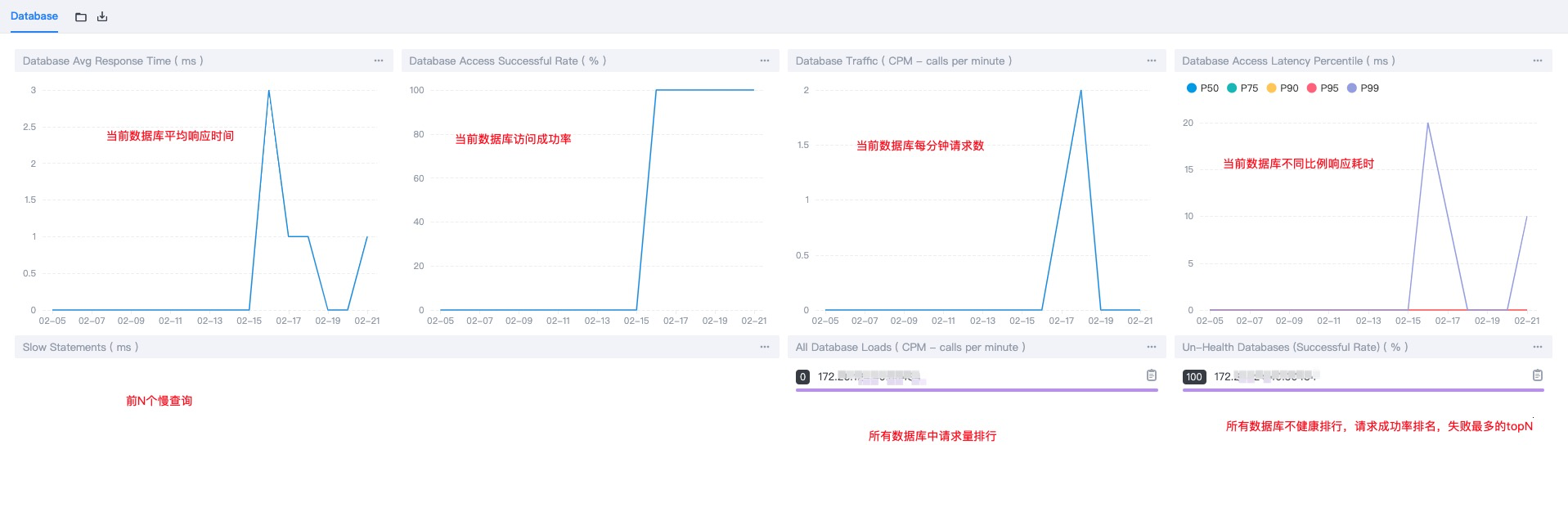Toggle the P99 legend series
The height and width of the screenshot is (530, 1568).
point(1363,88)
